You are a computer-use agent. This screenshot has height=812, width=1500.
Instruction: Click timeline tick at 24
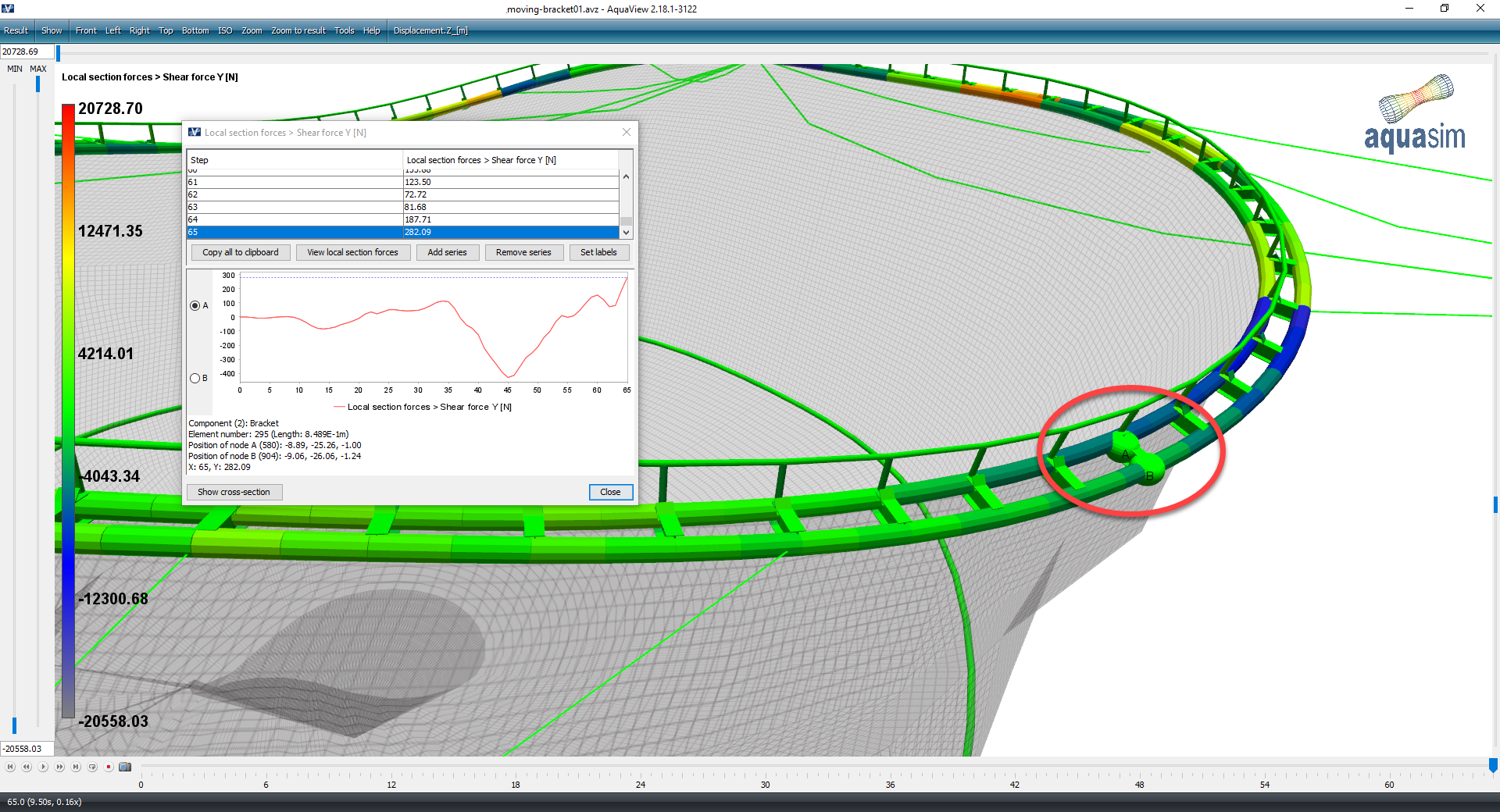[x=641, y=785]
